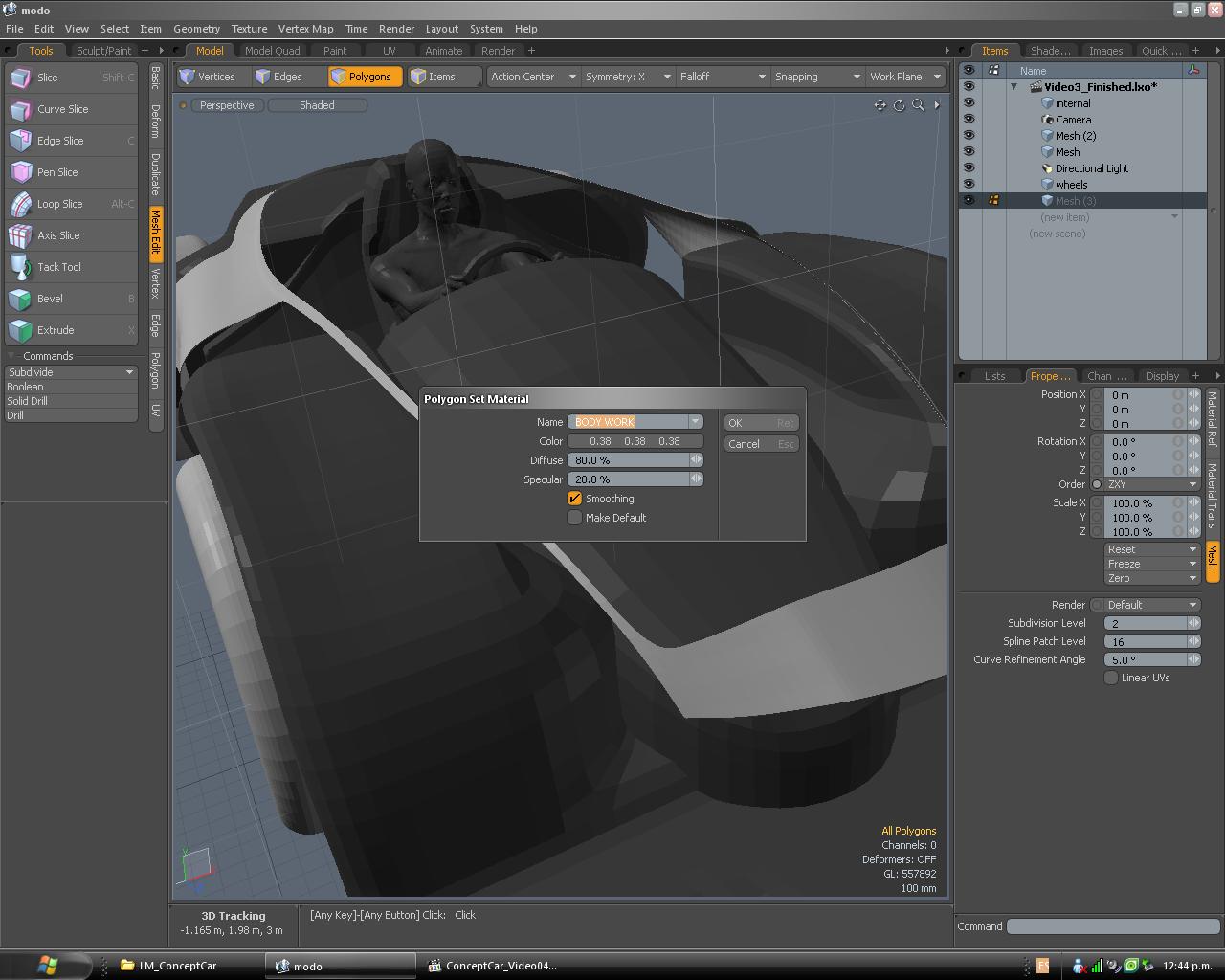The width and height of the screenshot is (1225, 980).
Task: Collapse the Video3_Finished.lxo scene tree
Action: coord(1014,87)
